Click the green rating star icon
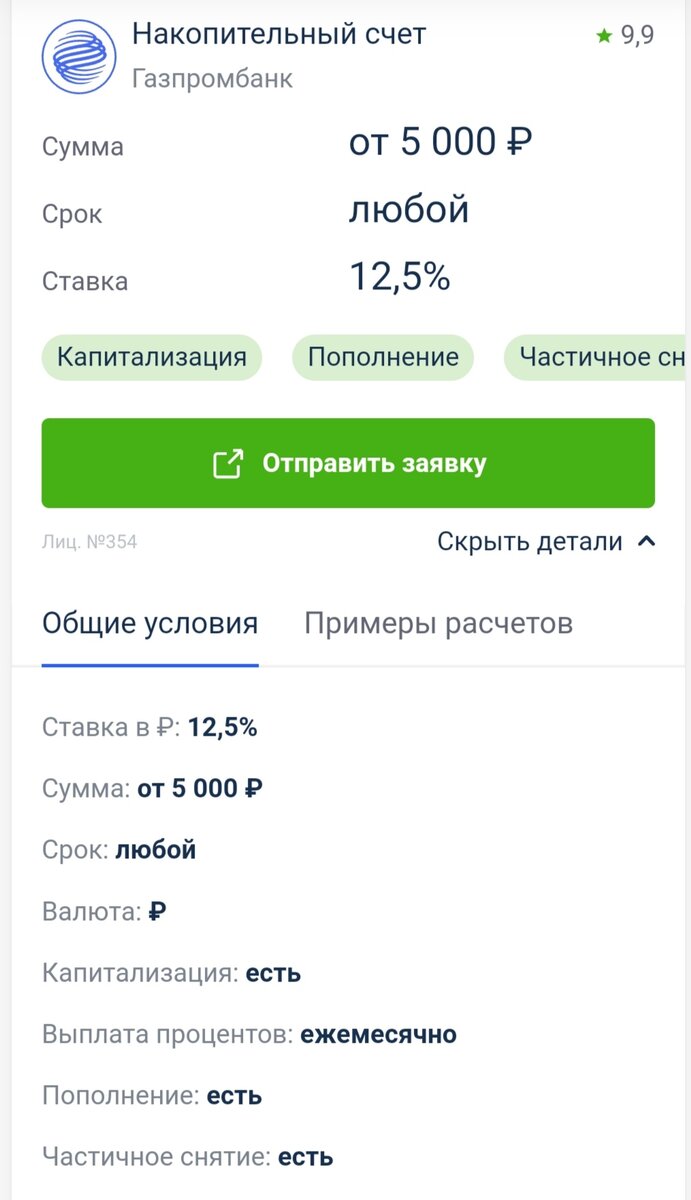The image size is (691, 1200). point(604,36)
